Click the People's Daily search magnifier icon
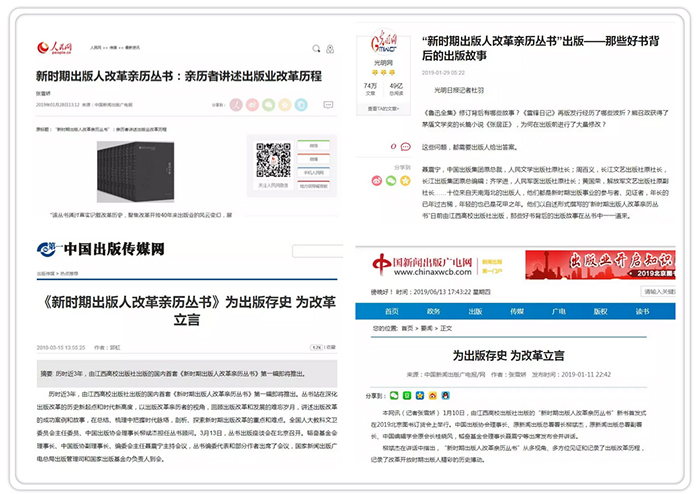The image size is (700, 494). click(317, 47)
